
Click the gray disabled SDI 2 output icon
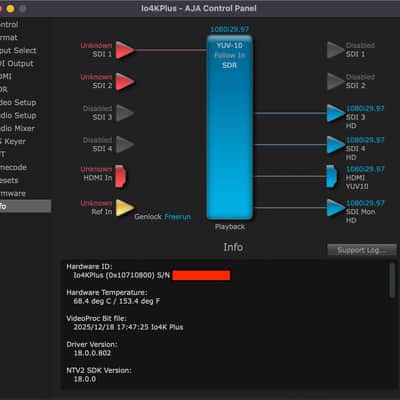335,81
